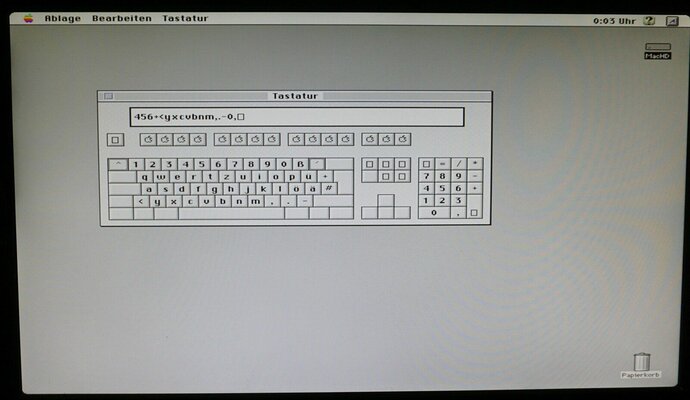
Task: Select the MacHD disk icon
Action: [x=656, y=50]
